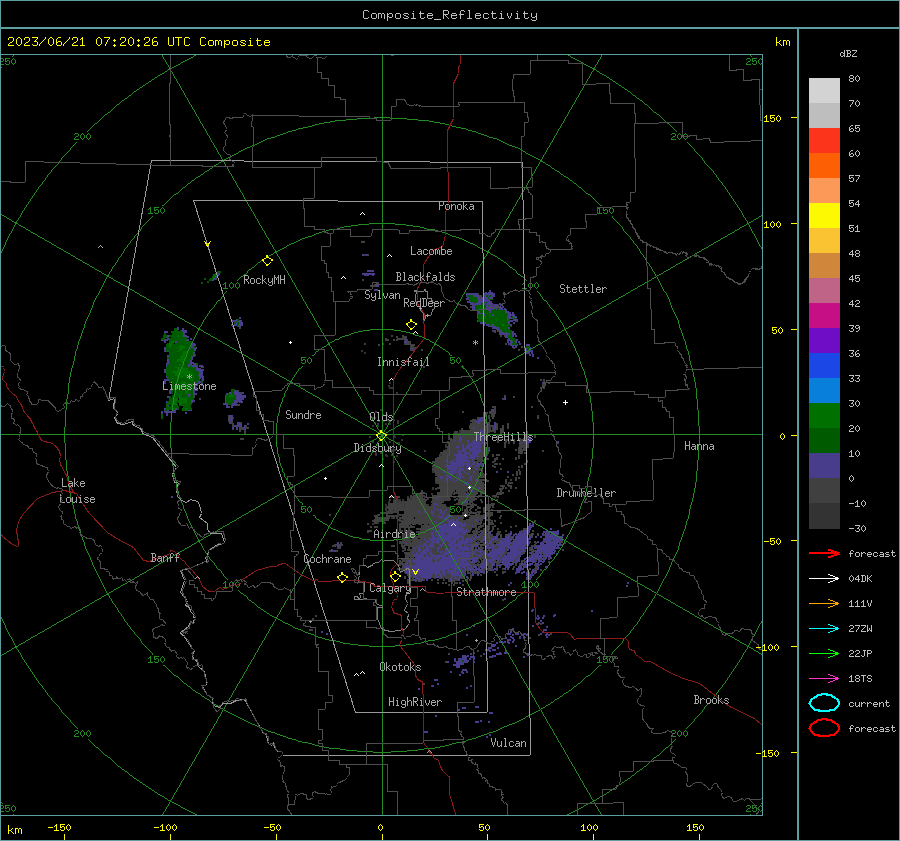This screenshot has height=841, width=900.
Task: Click the -30 value on the dBZ scale
Action: 857,529
